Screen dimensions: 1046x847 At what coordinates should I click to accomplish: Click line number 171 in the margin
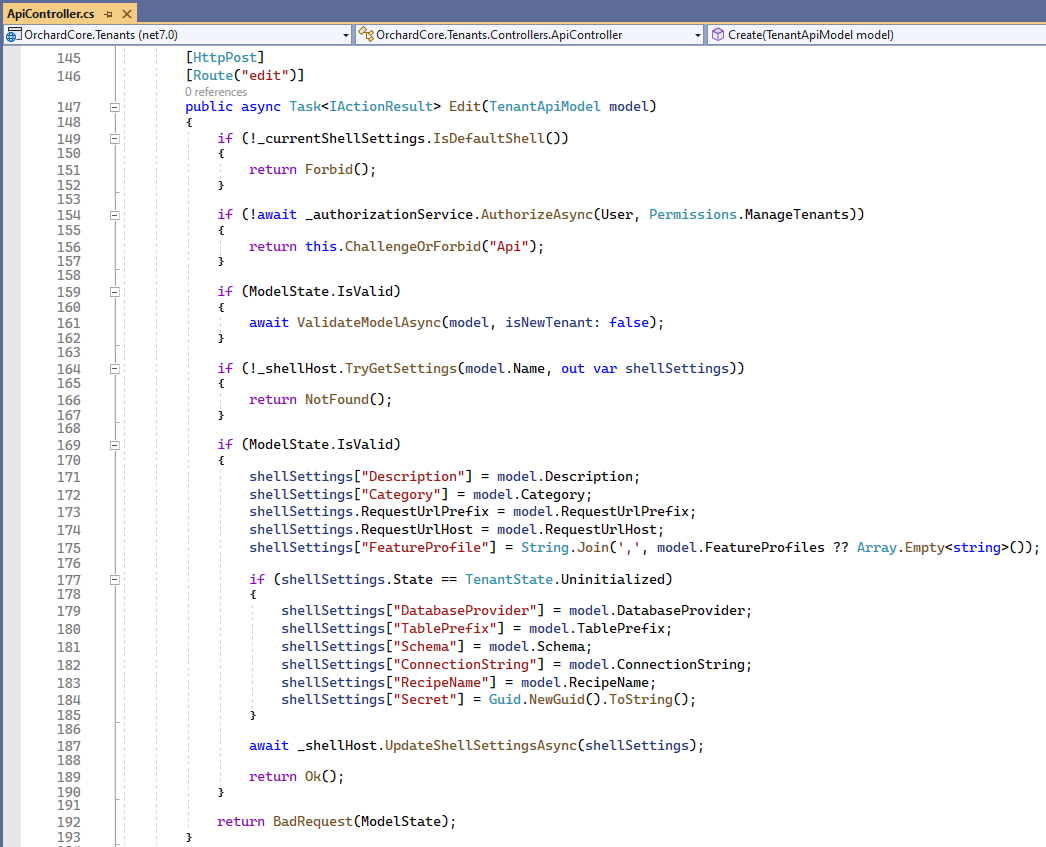(69, 478)
